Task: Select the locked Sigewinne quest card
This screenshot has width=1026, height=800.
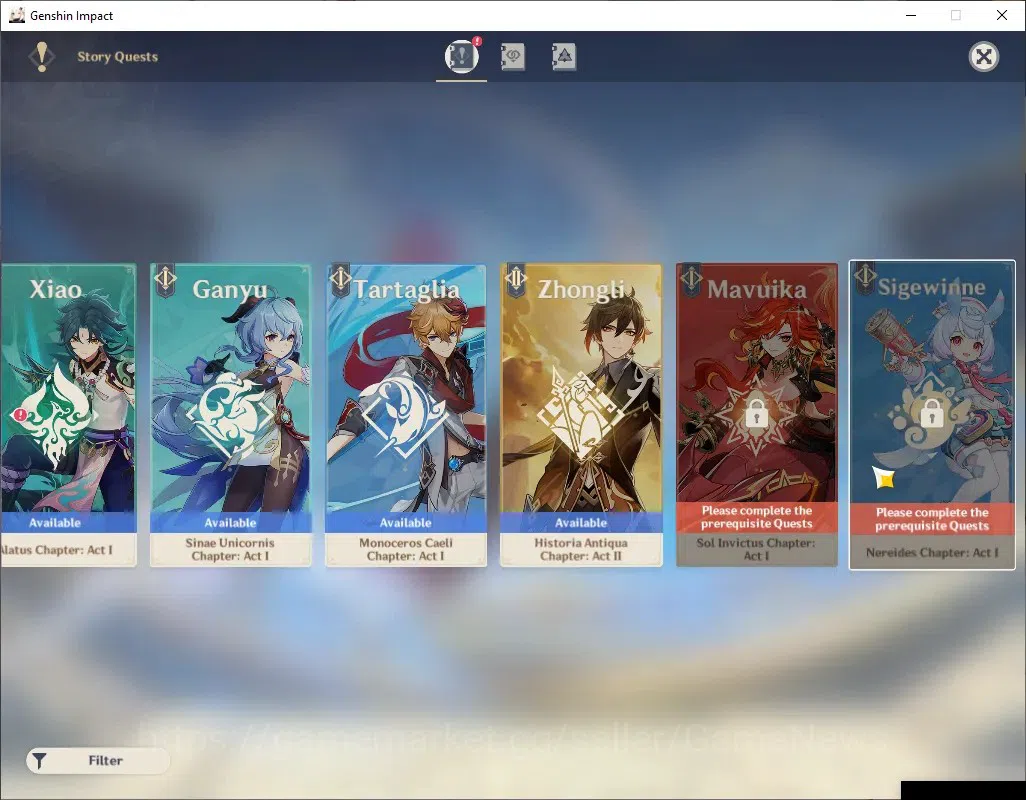Action: pos(932,415)
